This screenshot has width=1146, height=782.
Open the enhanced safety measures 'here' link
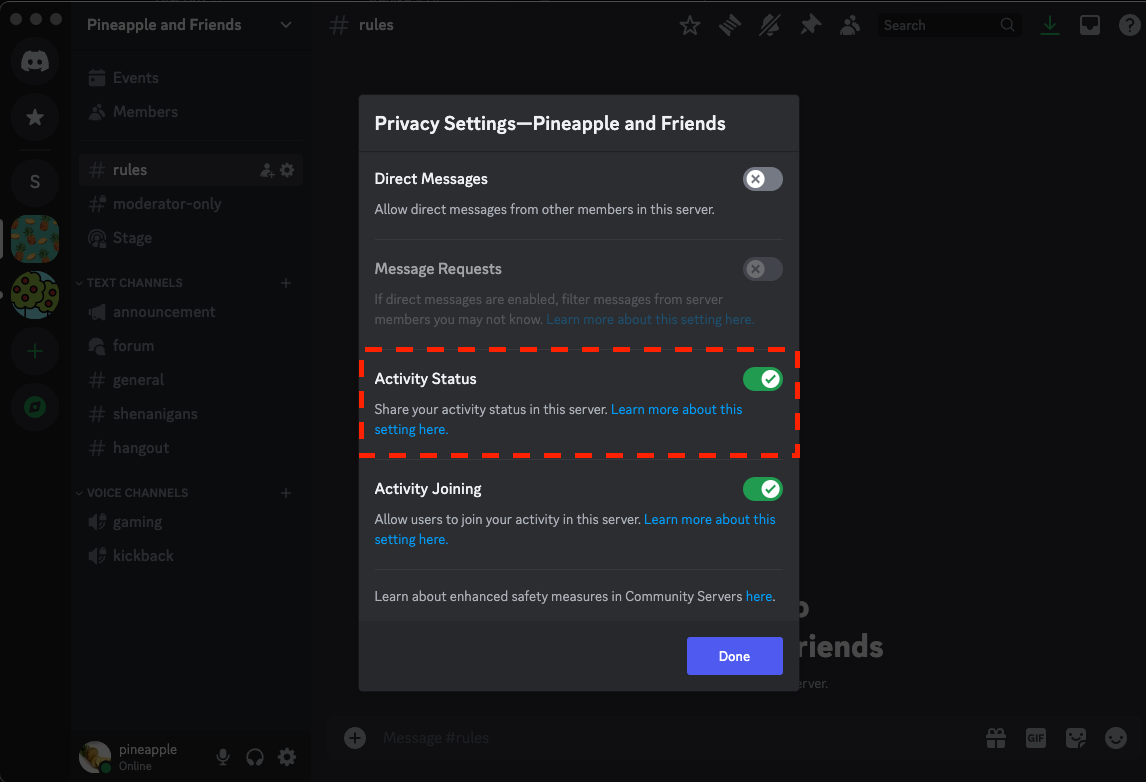click(758, 596)
